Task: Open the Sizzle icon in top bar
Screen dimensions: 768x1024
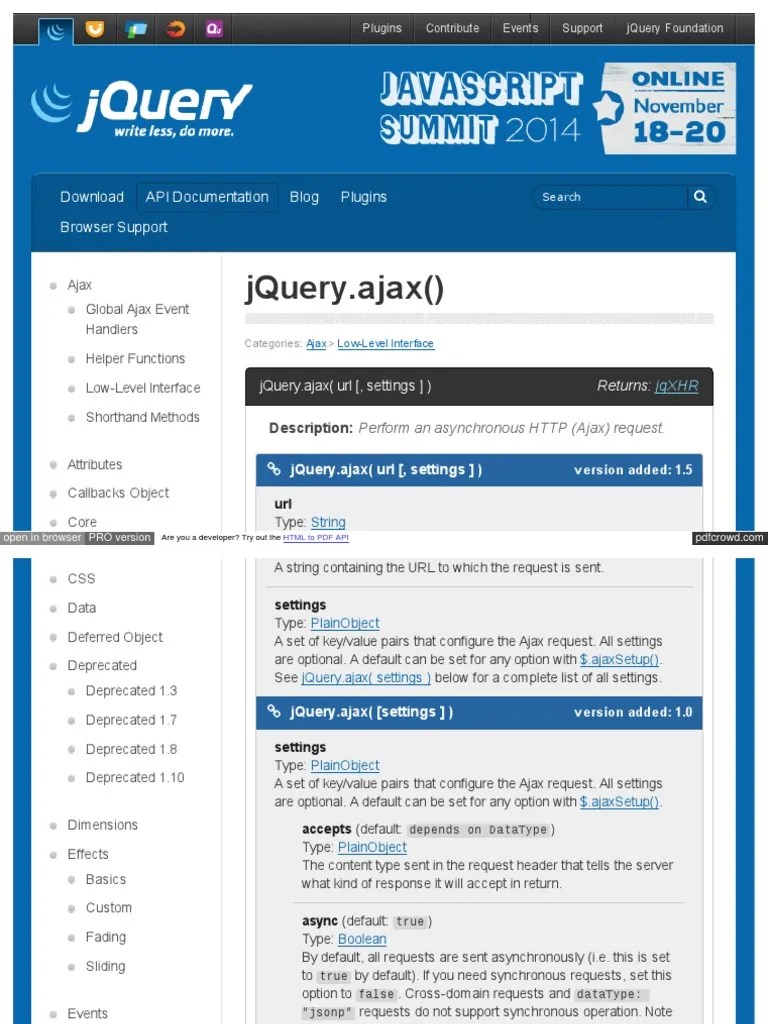Action: tap(175, 29)
